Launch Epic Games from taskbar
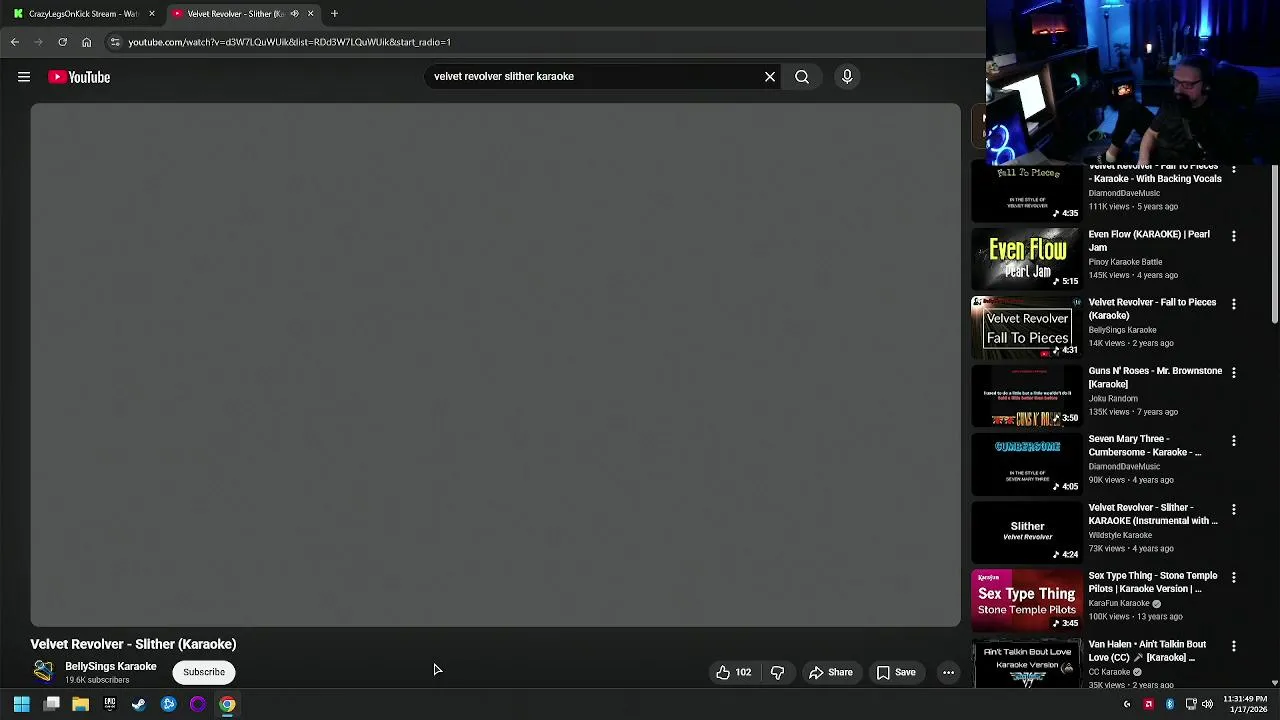1280x720 pixels. pos(110,705)
